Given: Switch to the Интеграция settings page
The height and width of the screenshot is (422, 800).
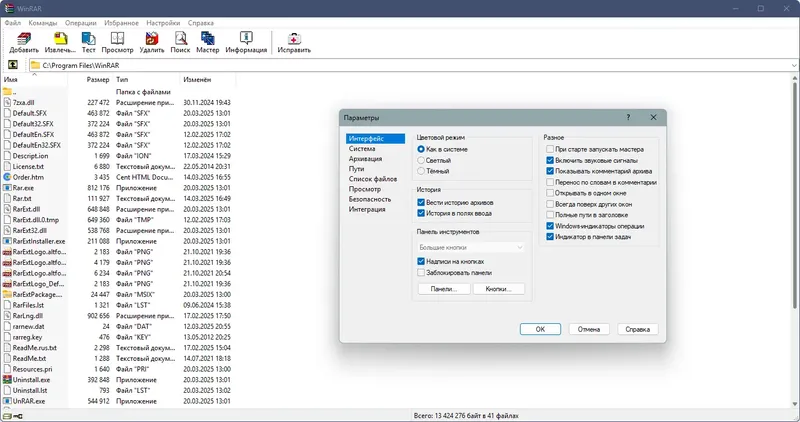Looking at the screenshot, I should point(367,209).
